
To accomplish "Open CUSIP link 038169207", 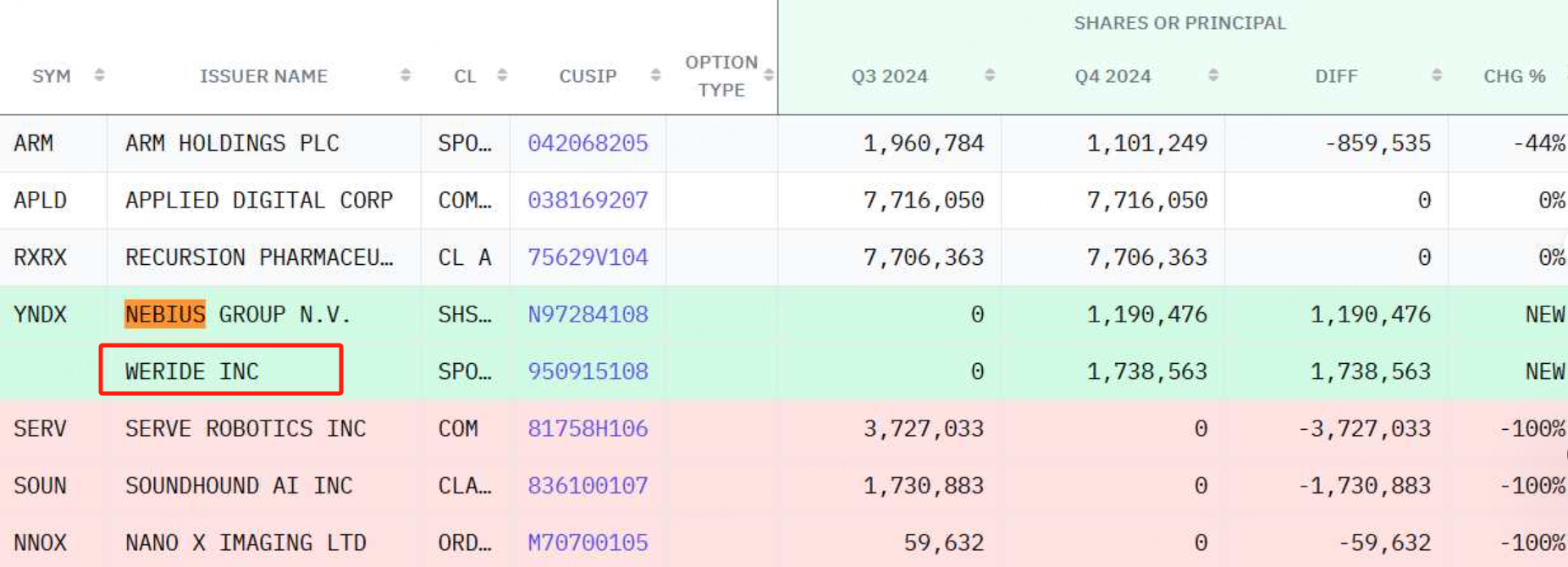I will click(x=588, y=201).
